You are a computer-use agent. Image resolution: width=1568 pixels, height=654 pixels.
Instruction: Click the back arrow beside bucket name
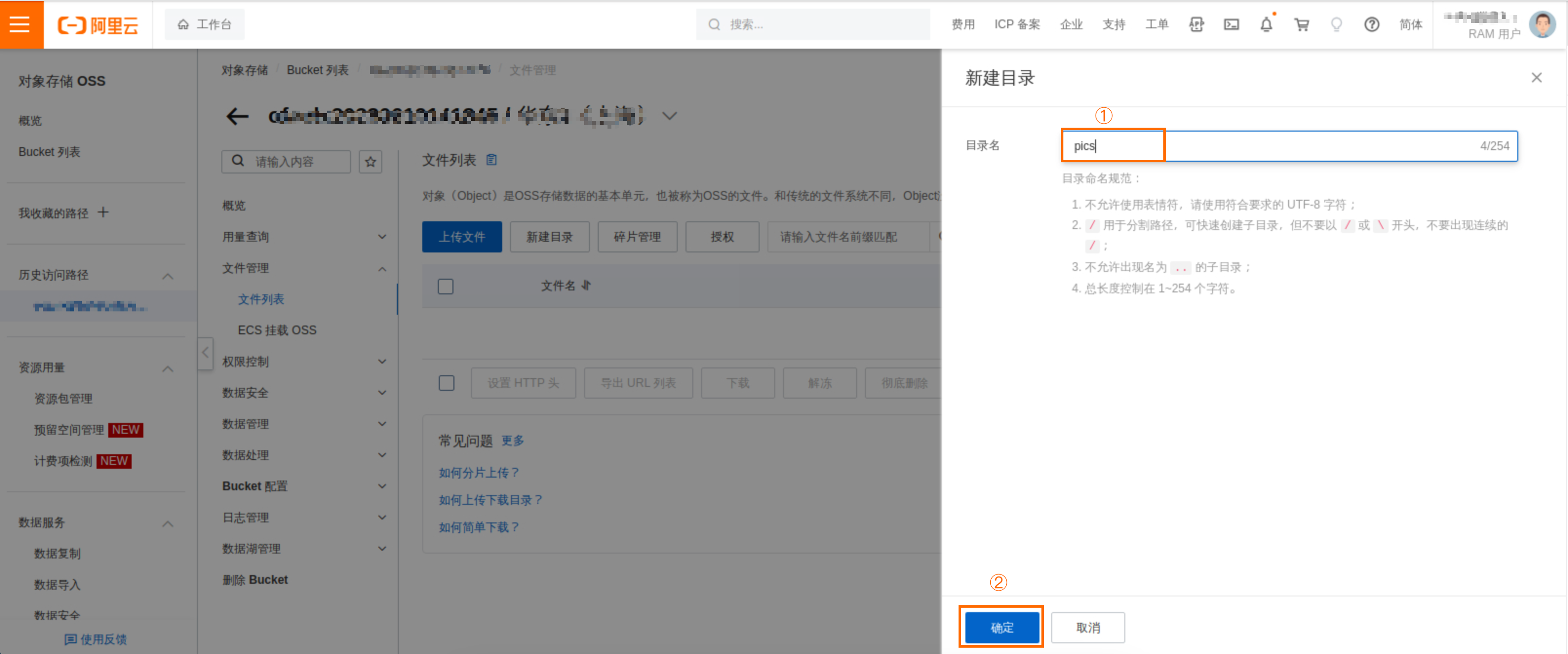tap(237, 115)
